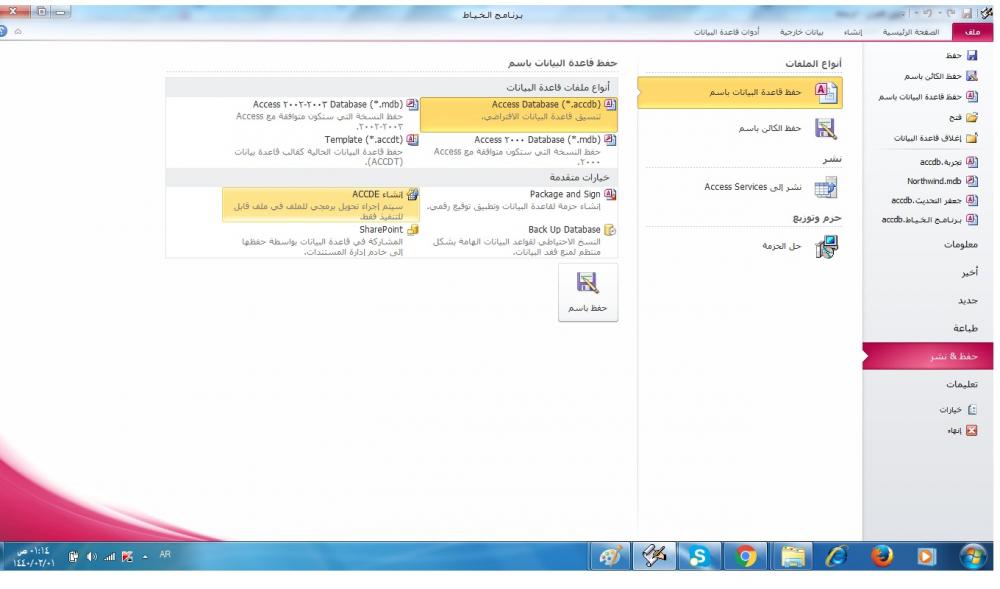The width and height of the screenshot is (1000, 589).
Task: Choose the Template (*.accdt) format
Action: [321, 150]
